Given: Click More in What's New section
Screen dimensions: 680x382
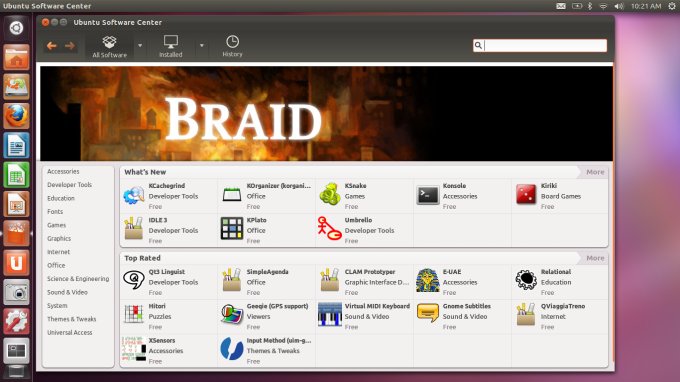Looking at the screenshot, I should point(595,172).
